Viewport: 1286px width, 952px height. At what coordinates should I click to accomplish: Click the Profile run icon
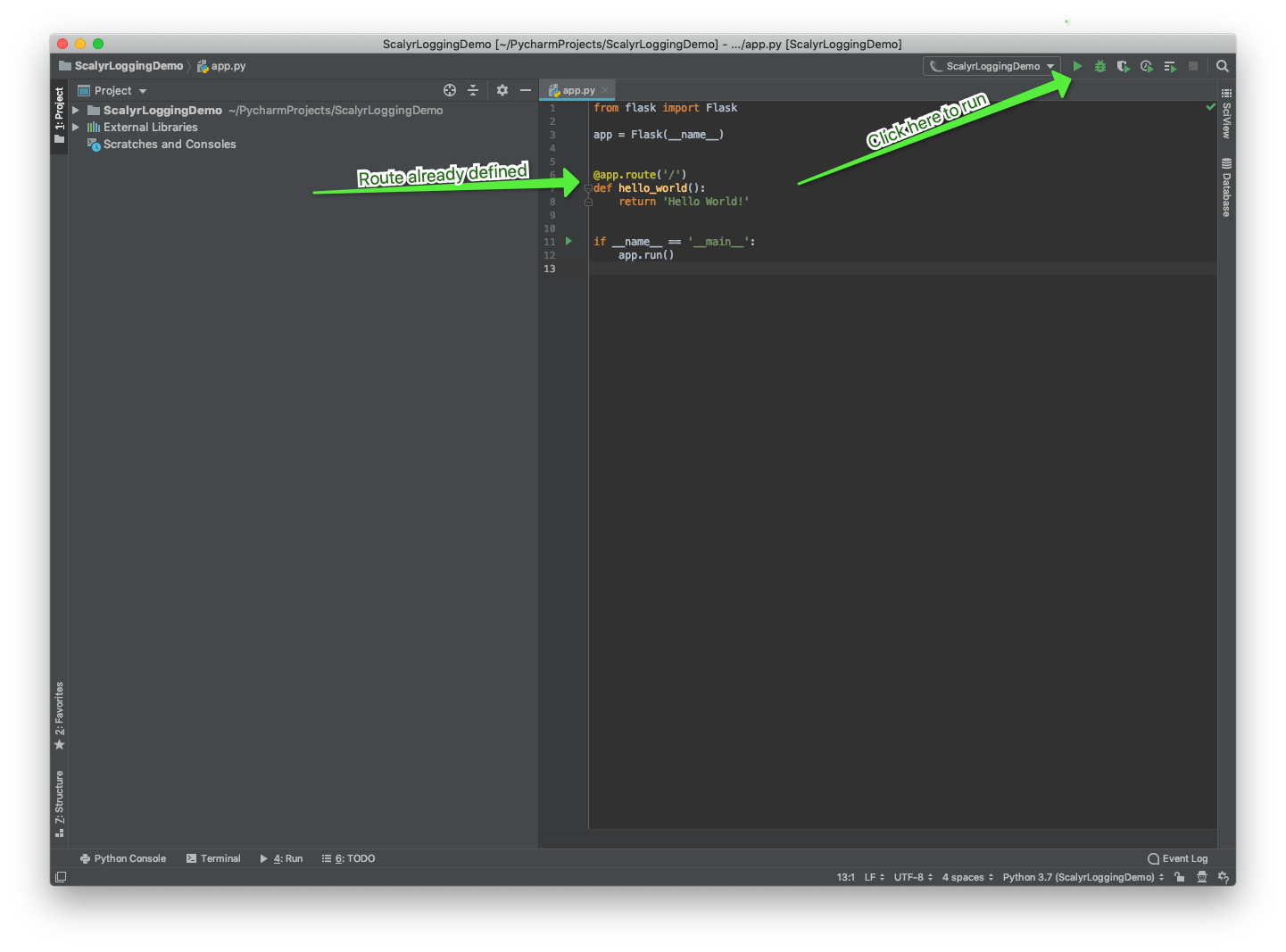tap(1146, 66)
